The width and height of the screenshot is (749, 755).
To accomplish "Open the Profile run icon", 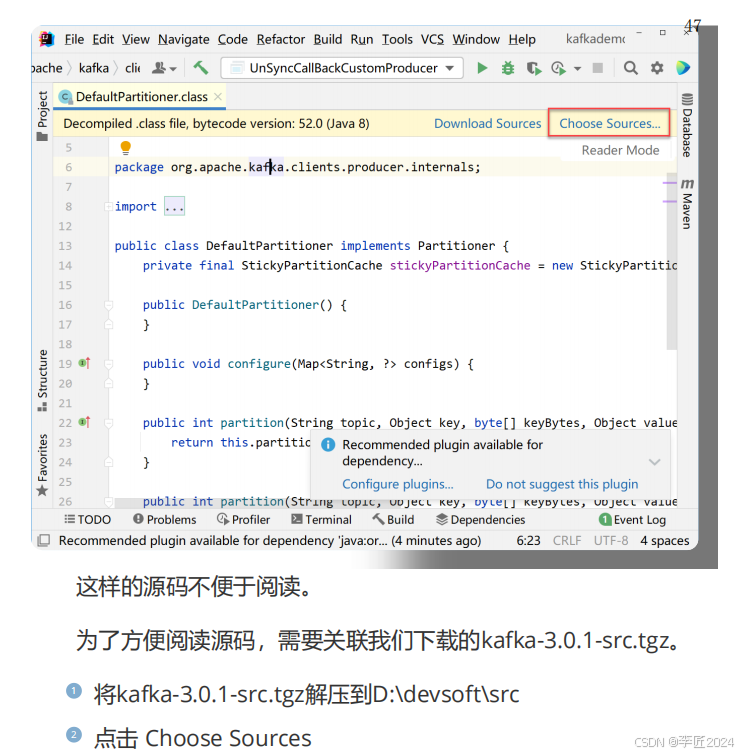I will [558, 68].
